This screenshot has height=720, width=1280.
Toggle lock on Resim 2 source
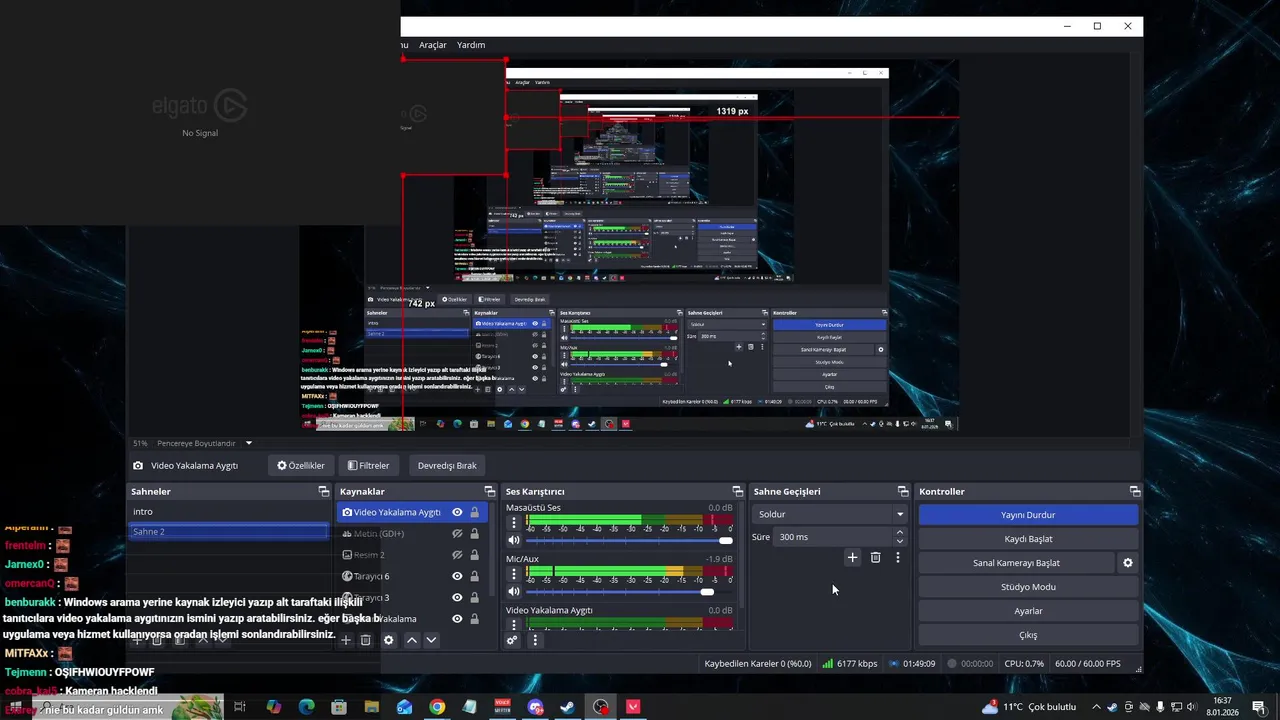474,555
